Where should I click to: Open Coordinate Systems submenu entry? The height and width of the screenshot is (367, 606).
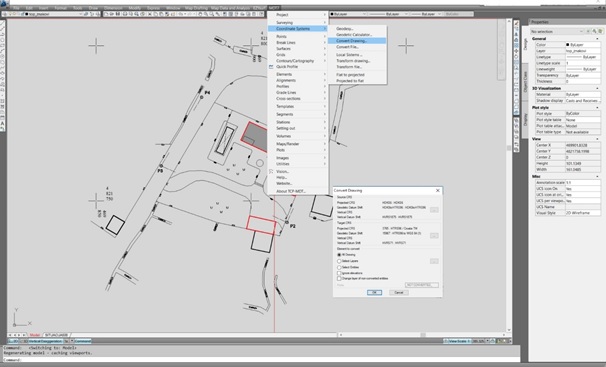(x=298, y=29)
